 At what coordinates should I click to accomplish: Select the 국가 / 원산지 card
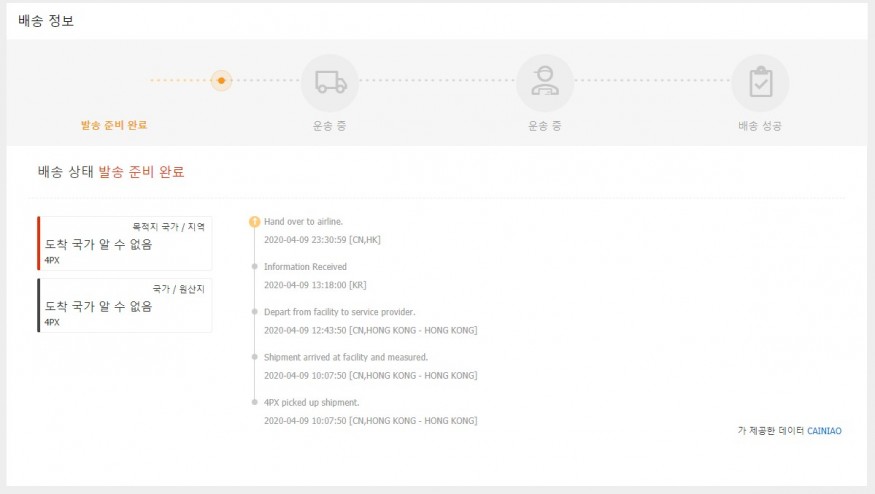pyautogui.click(x=125, y=305)
